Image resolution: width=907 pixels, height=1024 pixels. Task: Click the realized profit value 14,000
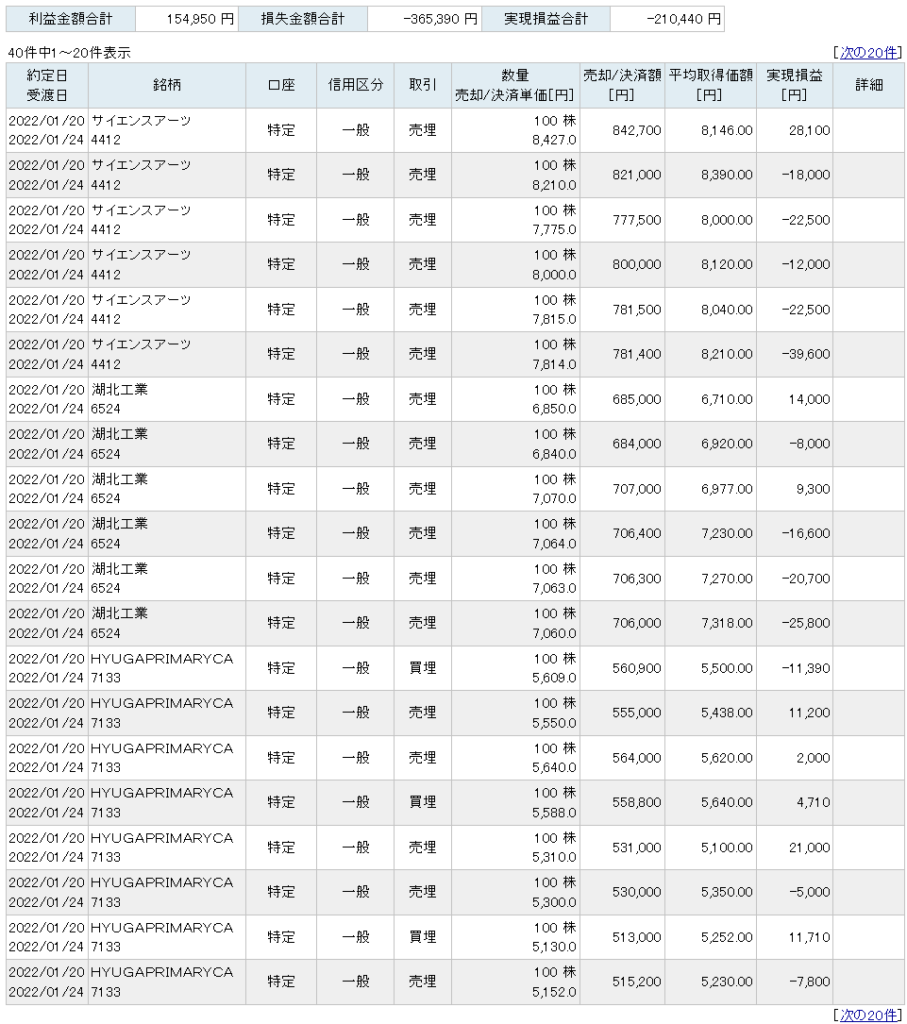coord(809,399)
